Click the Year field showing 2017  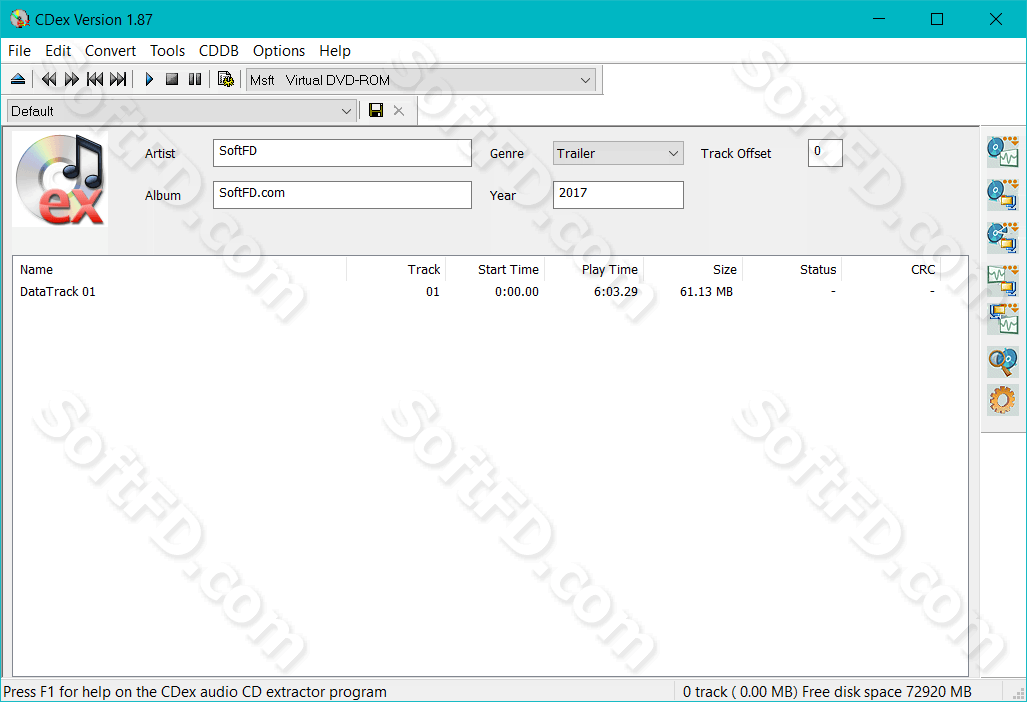618,194
